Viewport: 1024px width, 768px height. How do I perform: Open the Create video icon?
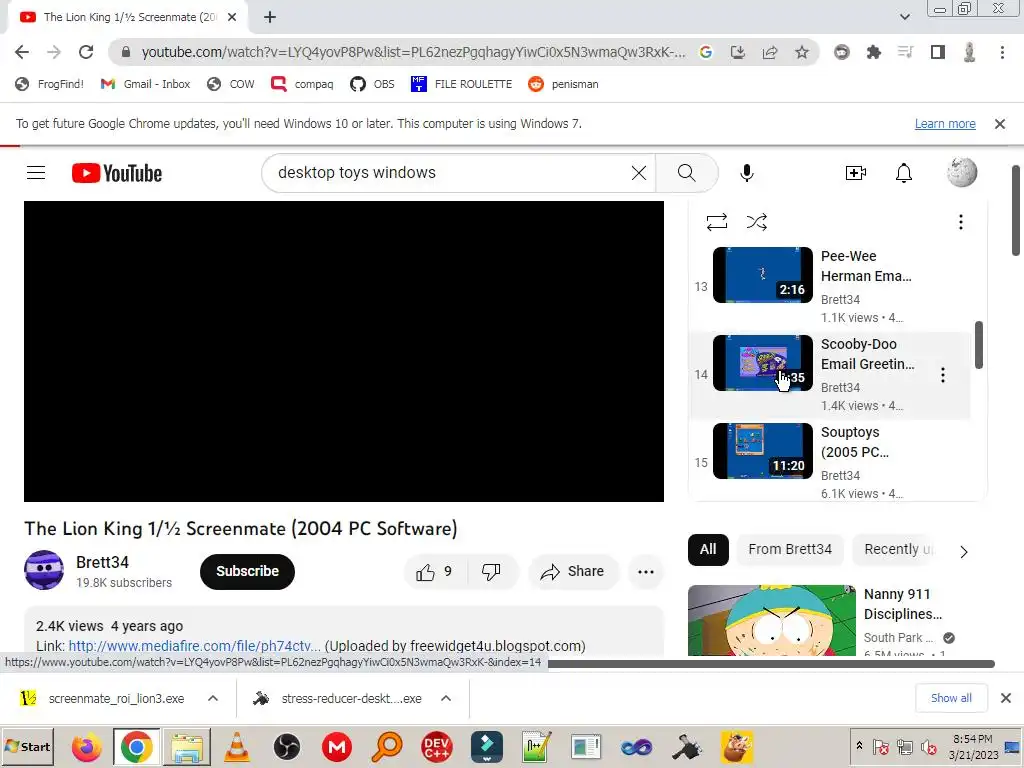856,173
